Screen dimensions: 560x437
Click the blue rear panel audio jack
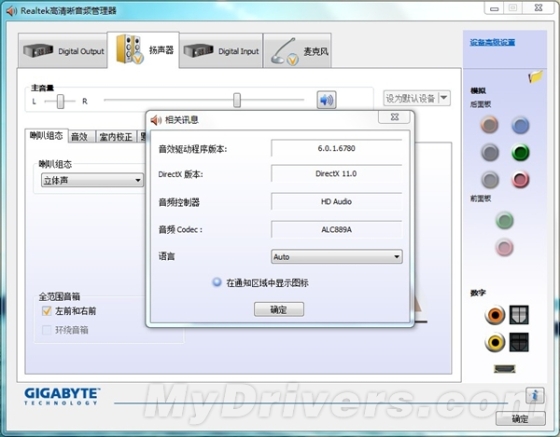coord(520,125)
